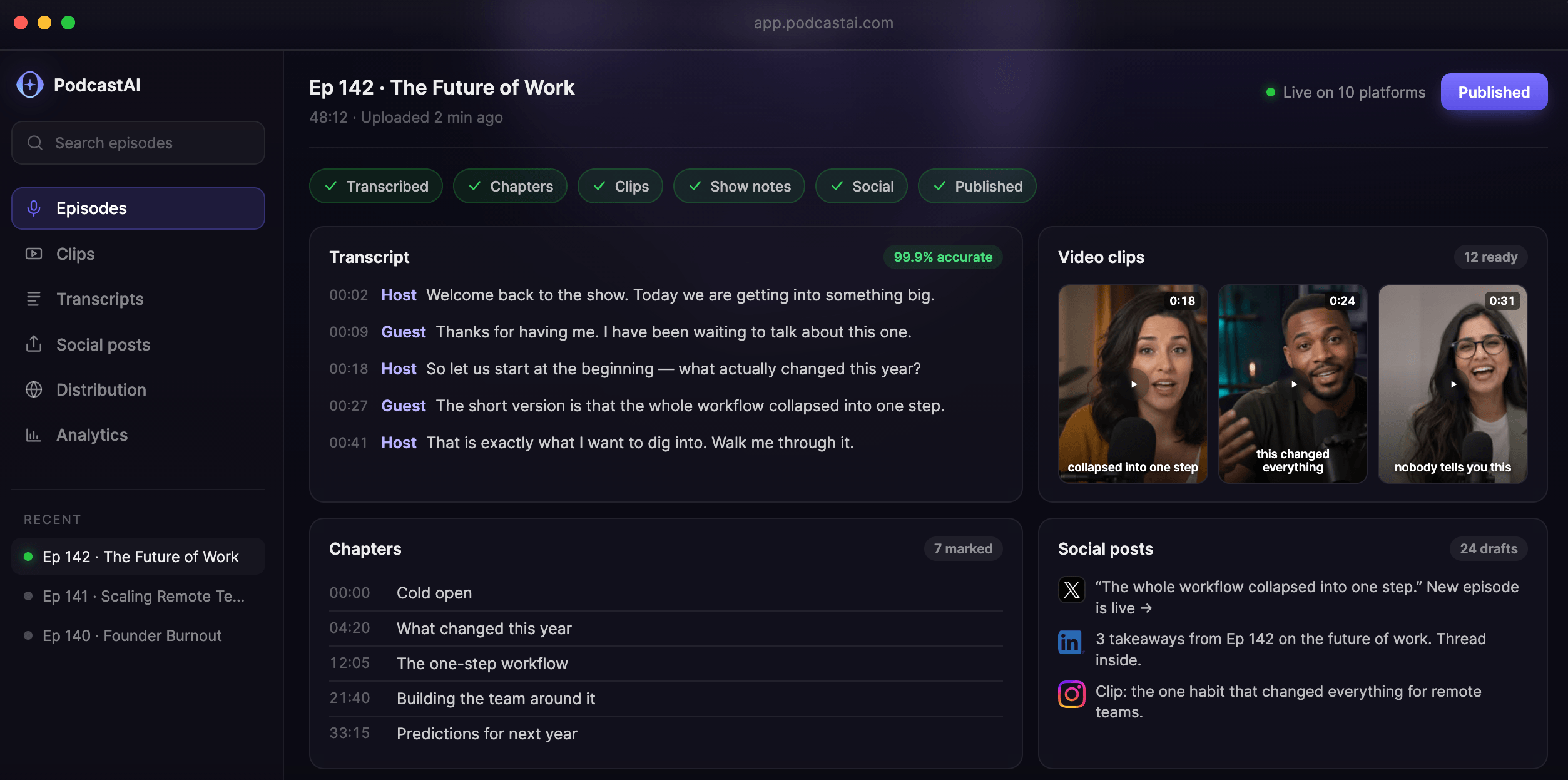This screenshot has height=780, width=1568.
Task: Click the Episodes microphone icon
Action: pos(34,208)
